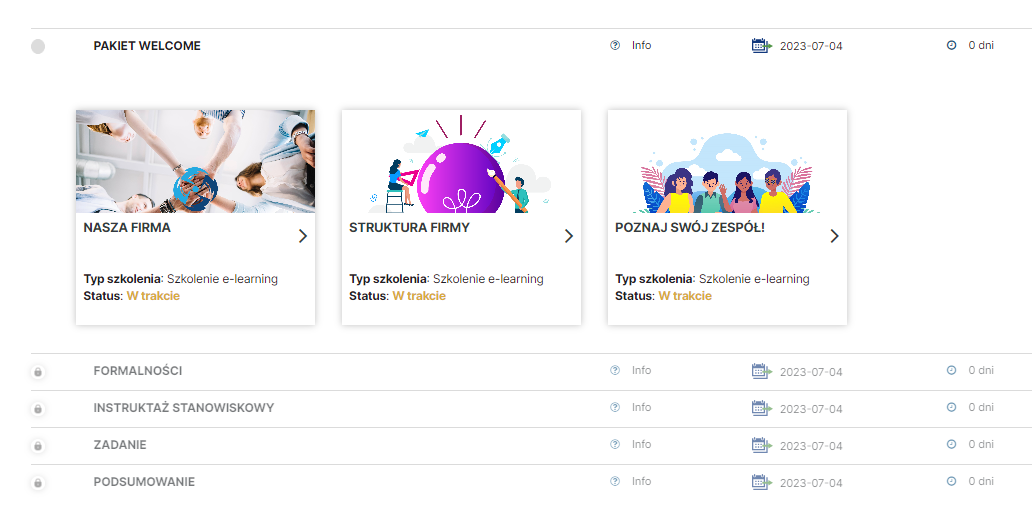Open POZNAJ SWÓJ ZESPÓŁ! card via its arrow

coord(835,236)
